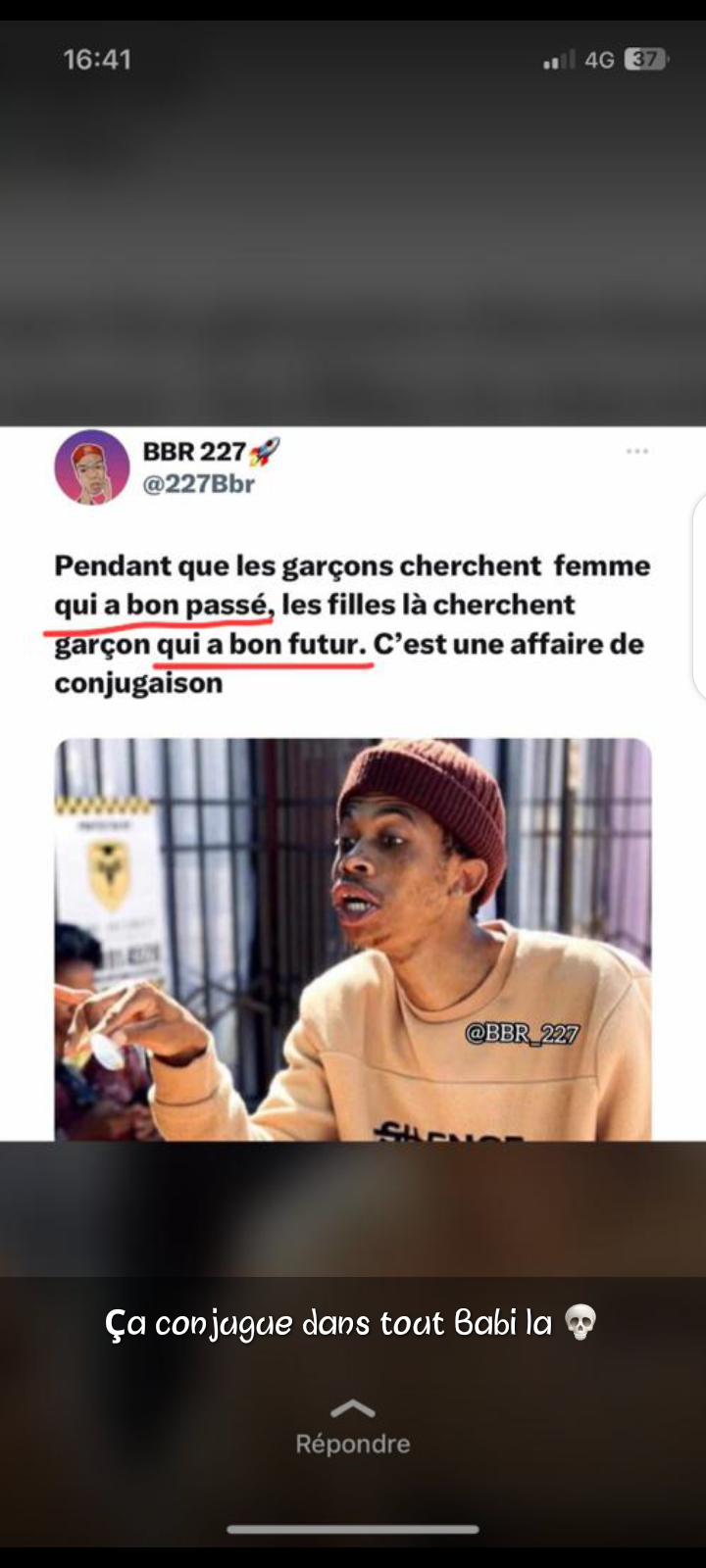Image resolution: width=706 pixels, height=1568 pixels.
Task: Tap the underlined 'qui a bon futur' text
Action: (261, 644)
